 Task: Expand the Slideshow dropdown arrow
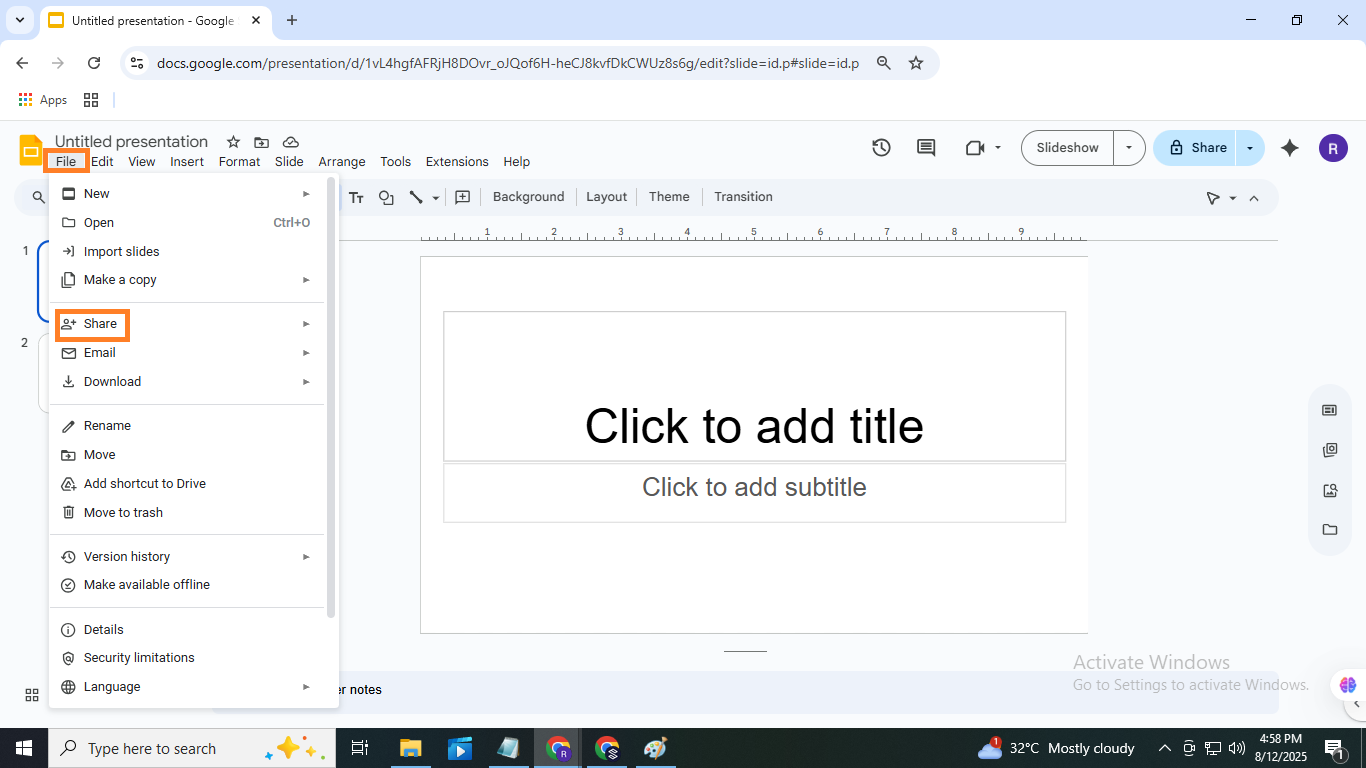[1129, 148]
